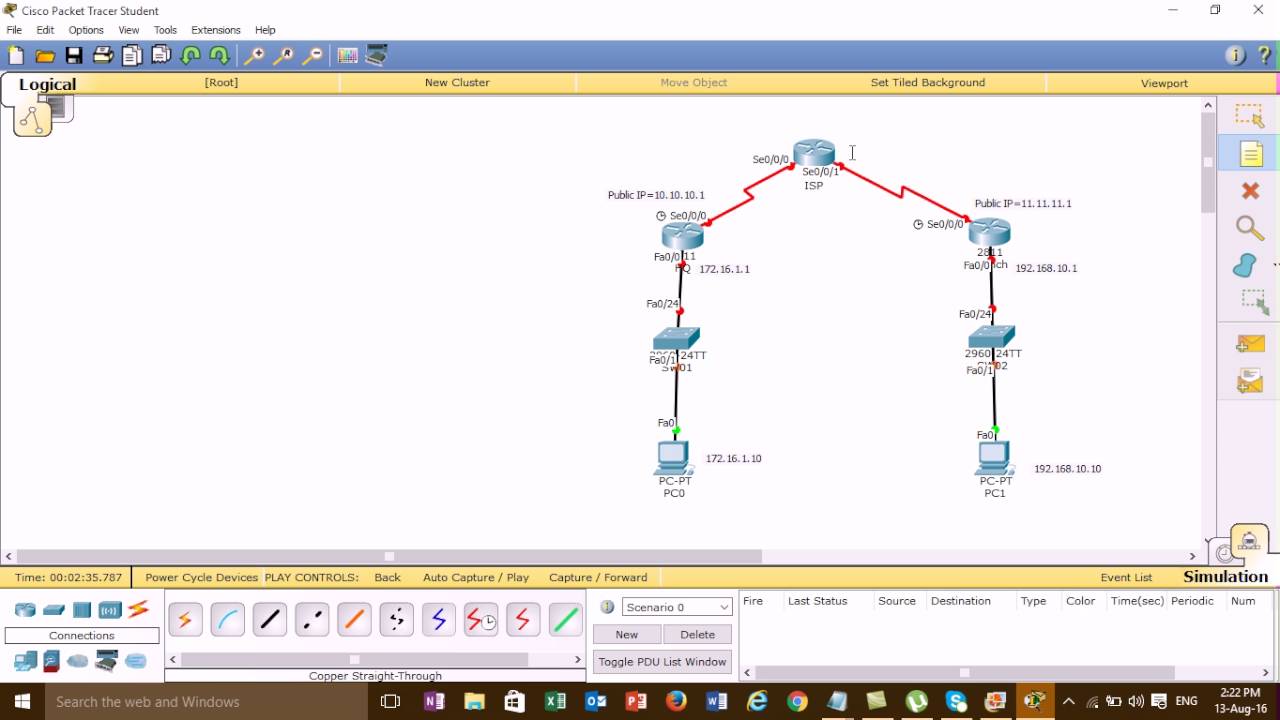This screenshot has width=1280, height=720.
Task: Click Power Cycle Devices
Action: tap(201, 577)
